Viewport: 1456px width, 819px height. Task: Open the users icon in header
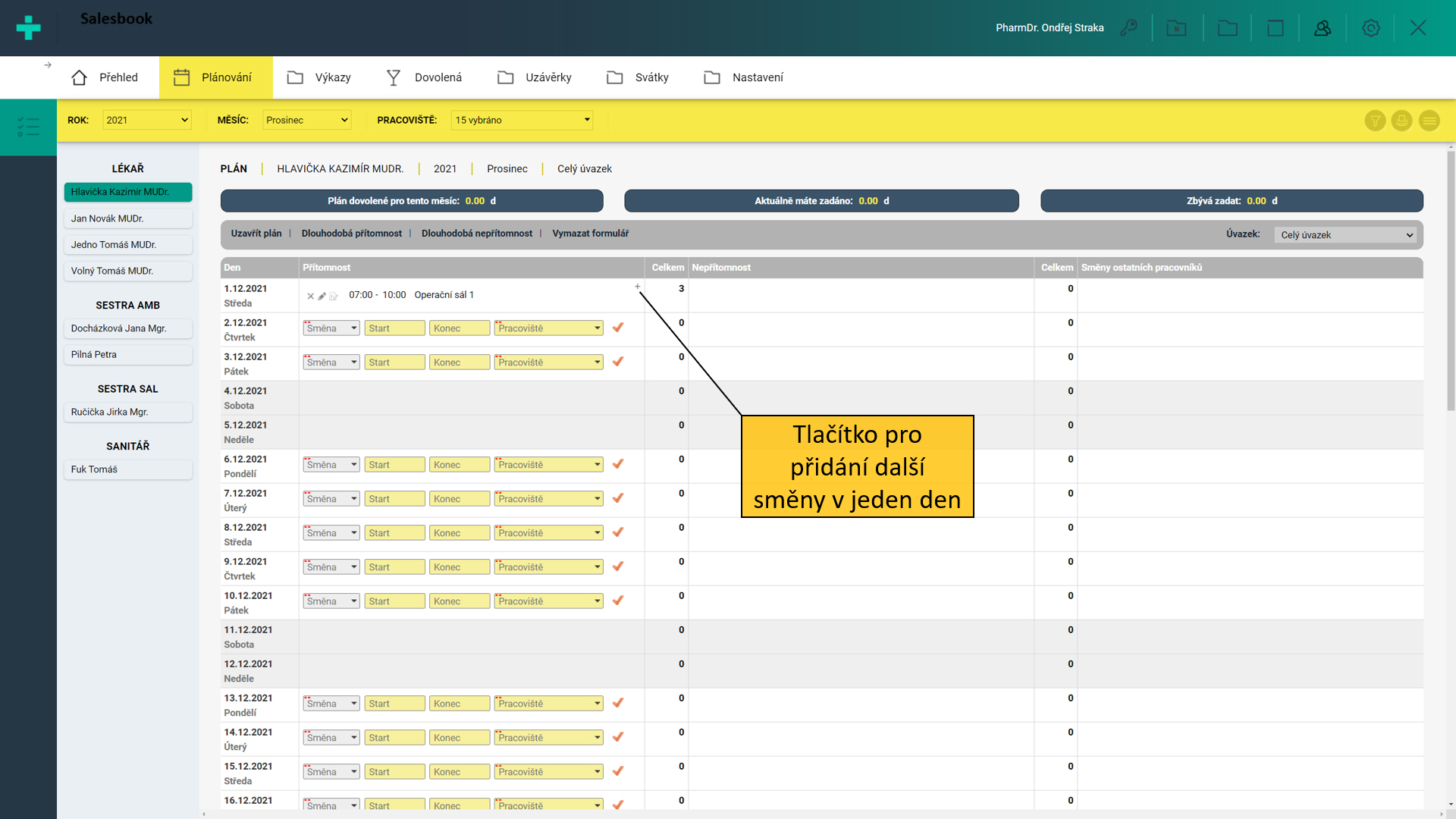[1323, 28]
